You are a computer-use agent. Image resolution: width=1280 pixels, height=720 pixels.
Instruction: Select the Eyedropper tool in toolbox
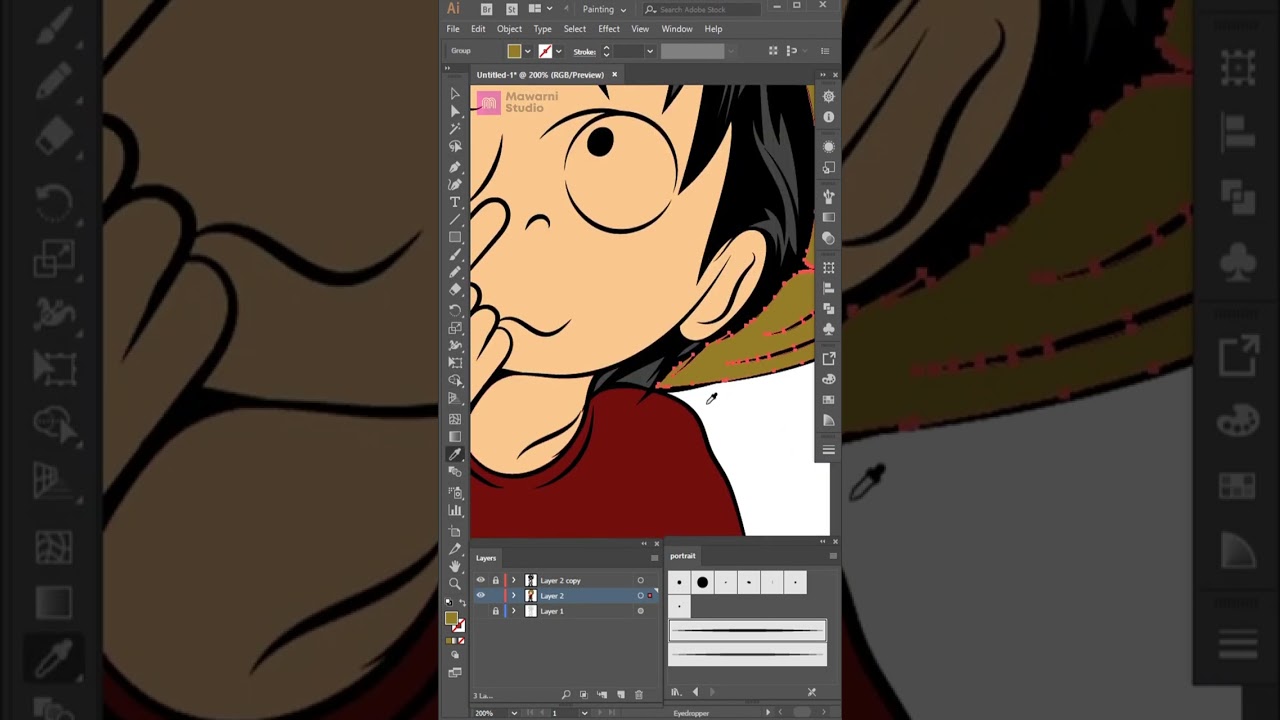click(455, 455)
